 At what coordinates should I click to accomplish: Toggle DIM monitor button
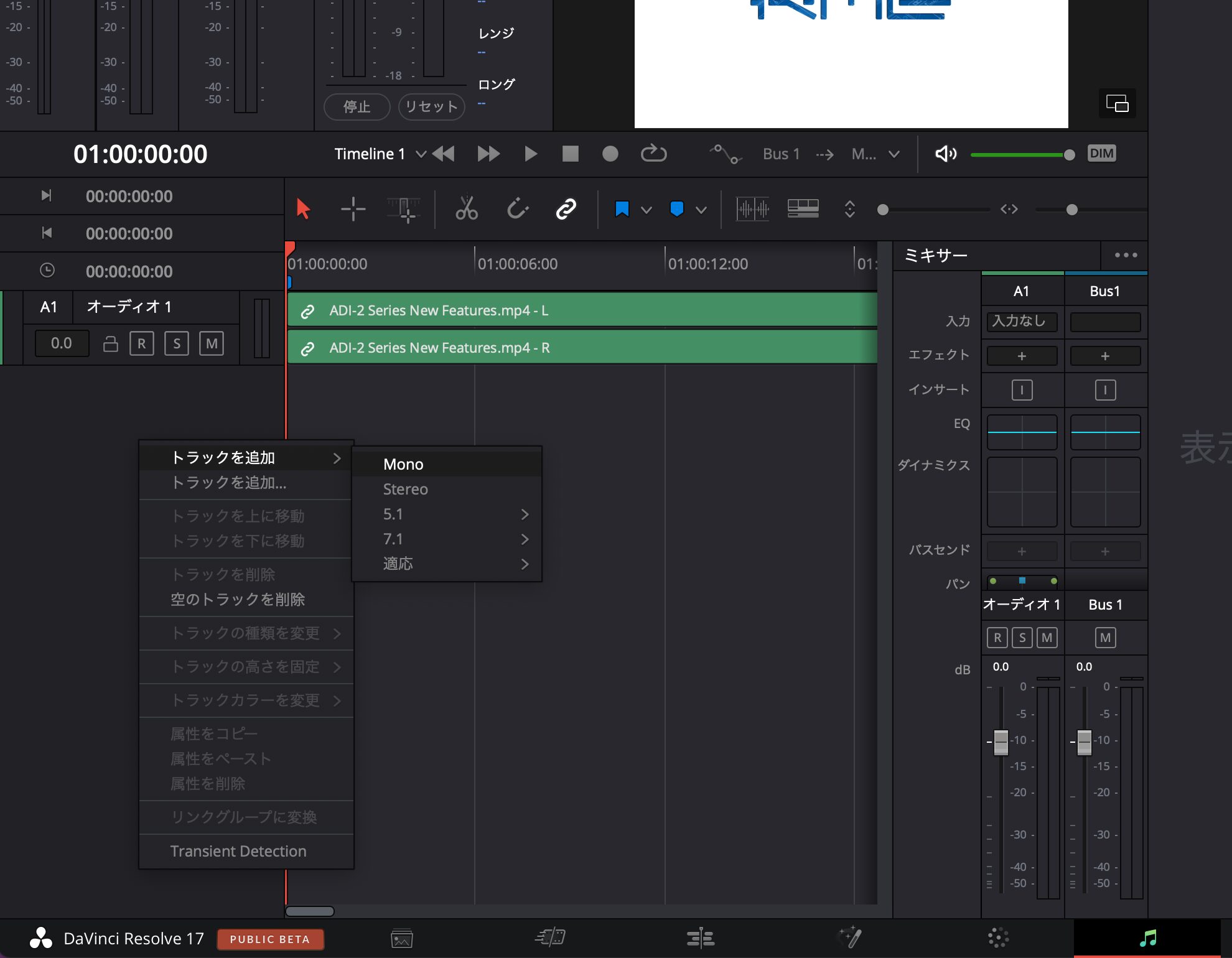(1101, 154)
